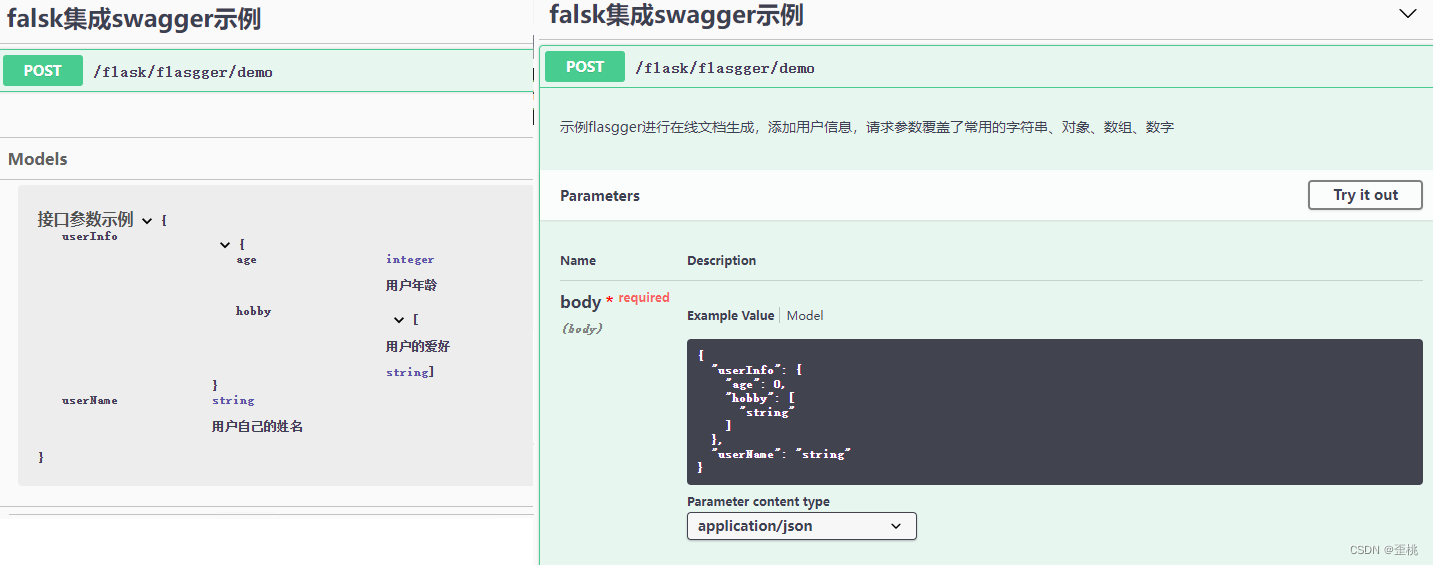Collapse the userInfo object chevron
Viewport: 1433px width, 565px height.
(x=225, y=245)
